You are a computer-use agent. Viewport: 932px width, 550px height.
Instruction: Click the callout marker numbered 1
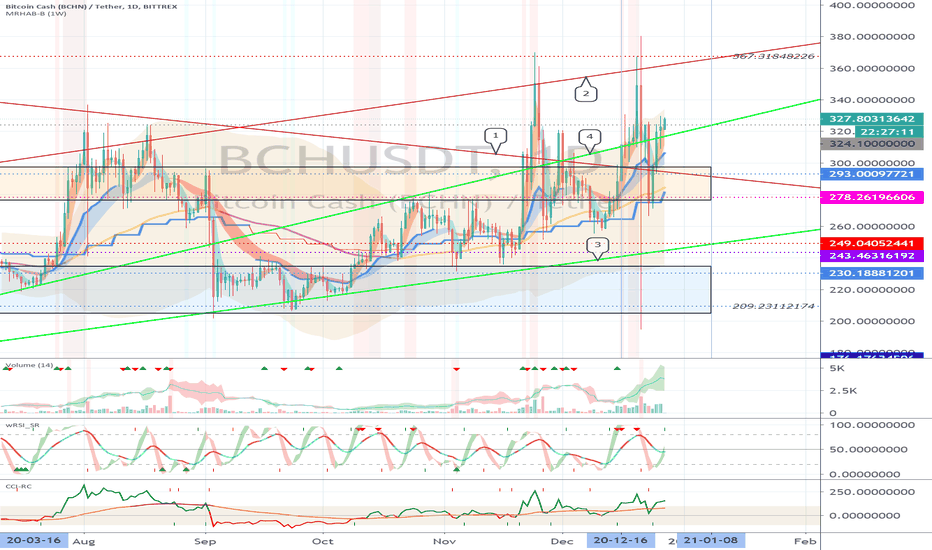tap(495, 136)
